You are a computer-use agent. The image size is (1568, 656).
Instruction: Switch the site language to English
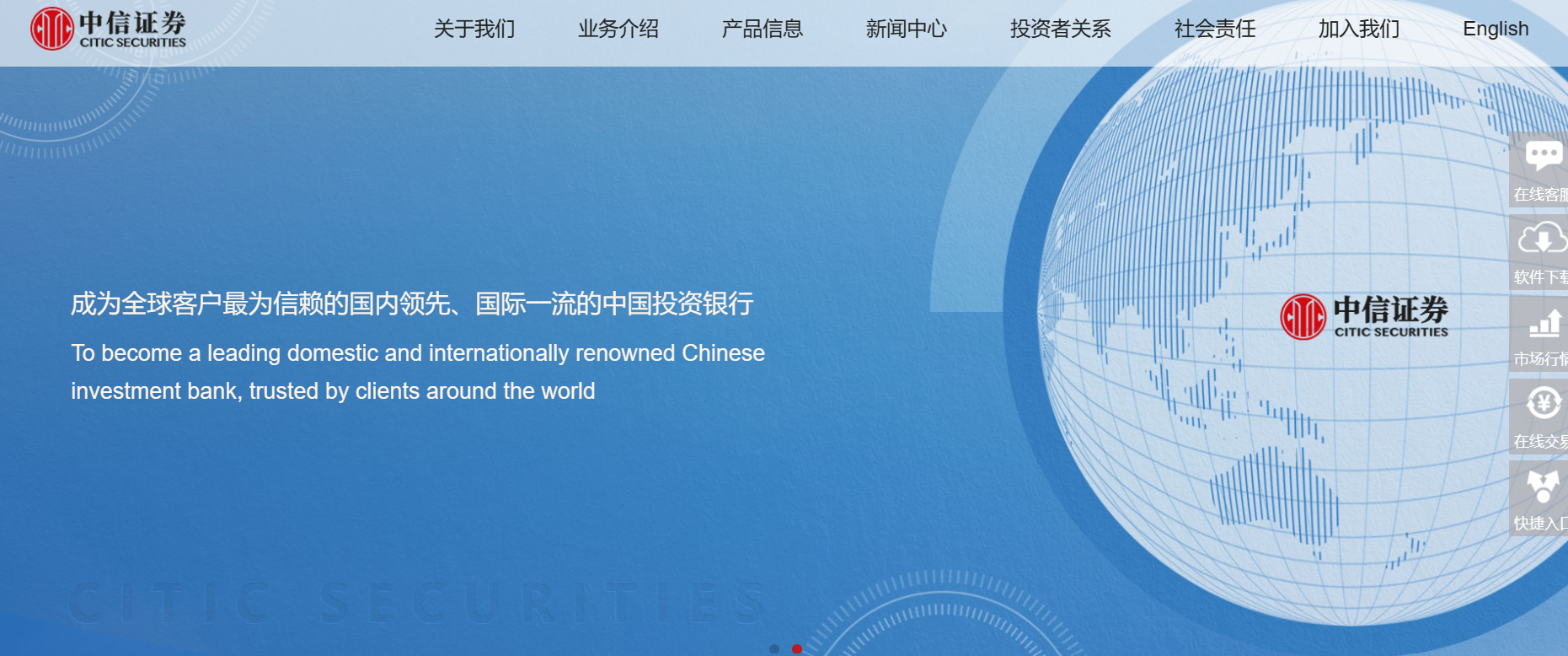coord(1496,29)
